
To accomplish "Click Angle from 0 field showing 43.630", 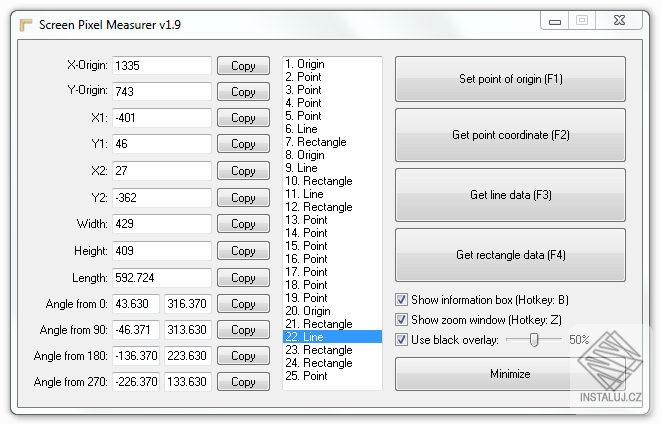I will [136, 304].
